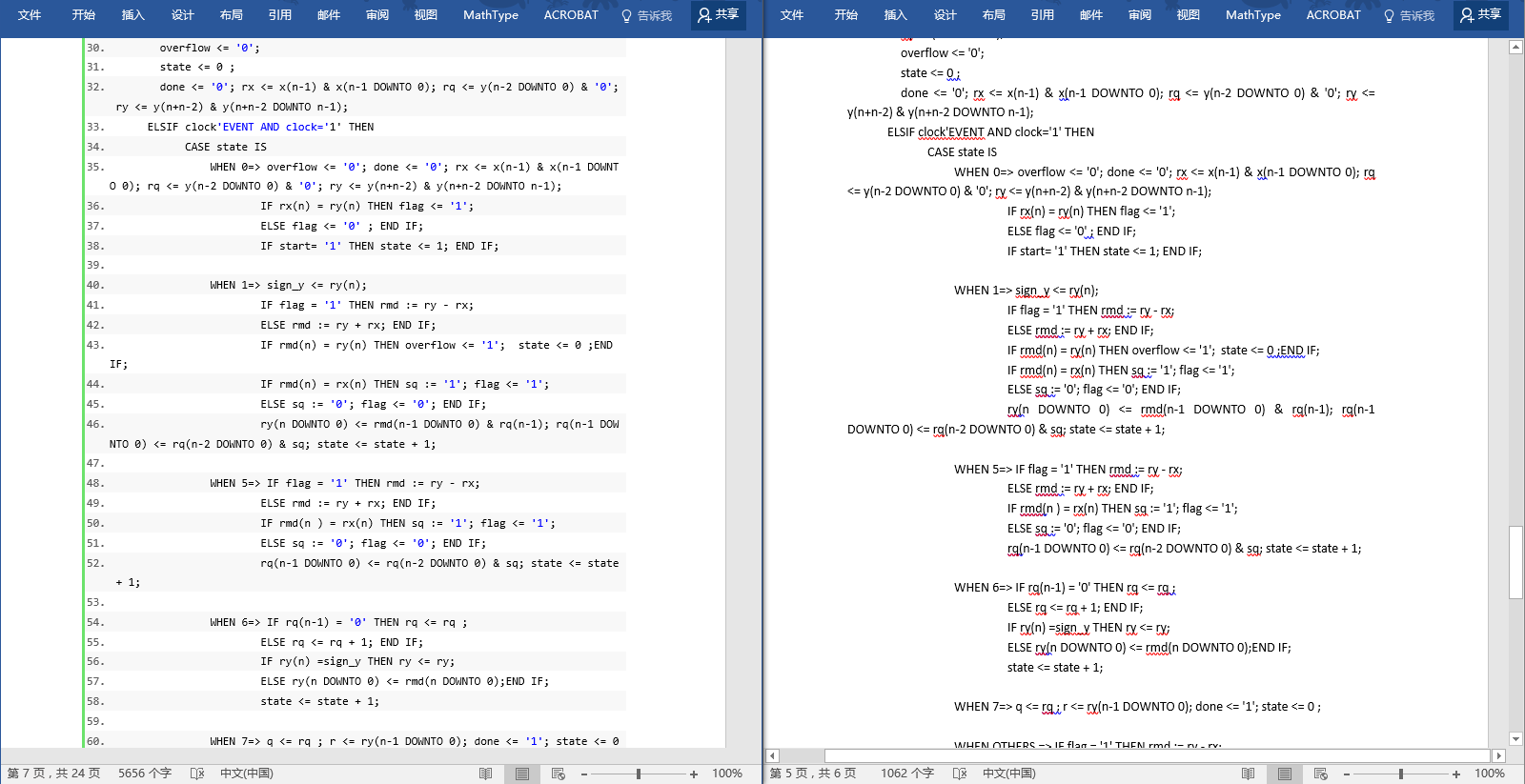The height and width of the screenshot is (784, 1525).
Task: Open the proofing check icon in right status bar
Action: (960, 774)
